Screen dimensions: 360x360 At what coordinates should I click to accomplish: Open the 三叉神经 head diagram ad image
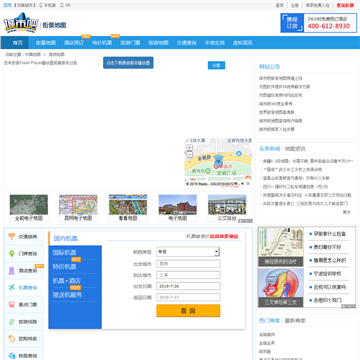[x=281, y=288]
